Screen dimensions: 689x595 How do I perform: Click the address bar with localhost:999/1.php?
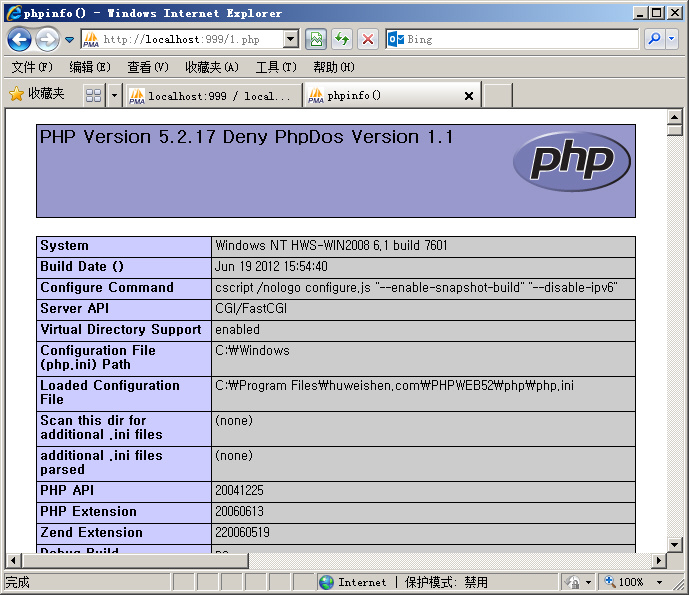(x=181, y=40)
